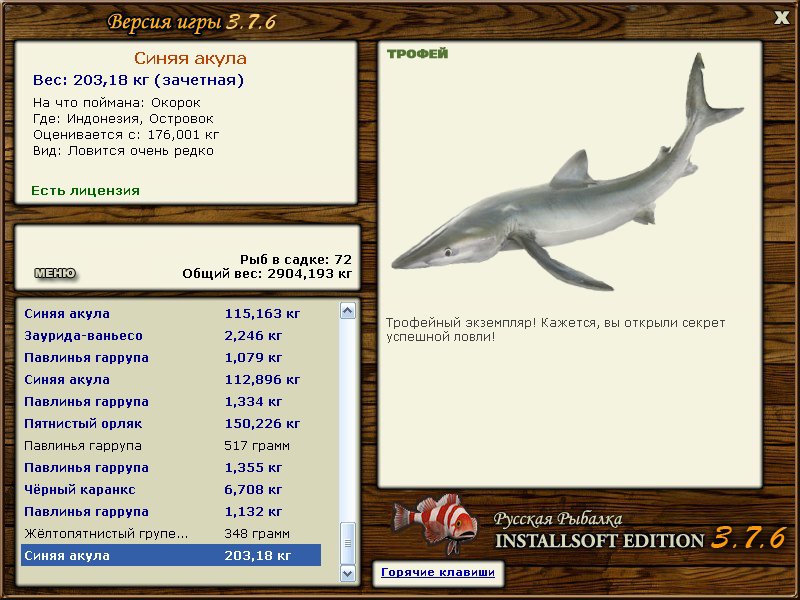Click the scroll up arrow of fish list
This screenshot has width=800, height=600.
click(x=348, y=311)
